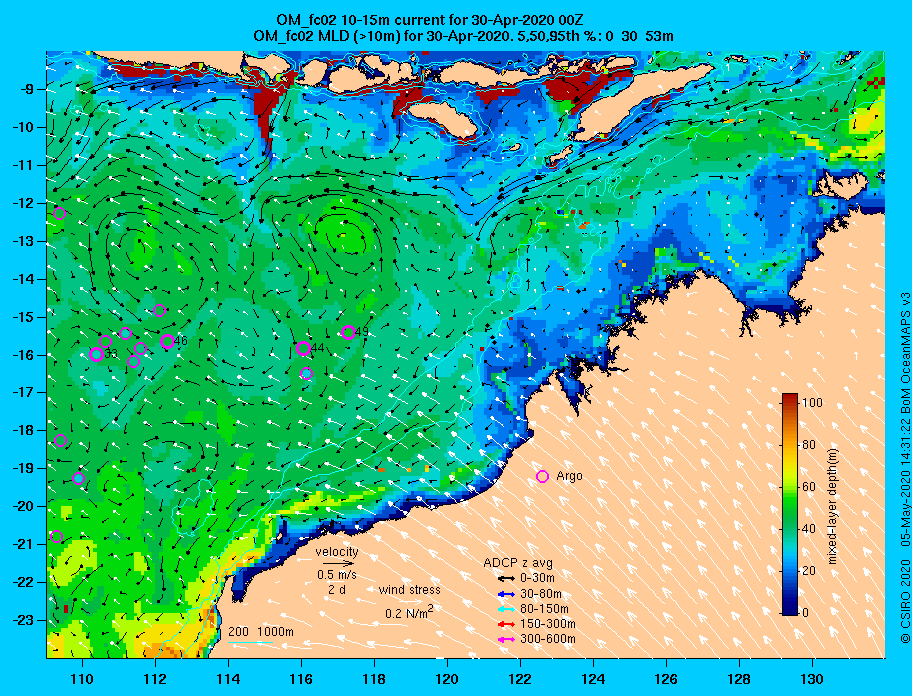
Task: Click the '300-600m' depth range label
Action: (x=547, y=640)
